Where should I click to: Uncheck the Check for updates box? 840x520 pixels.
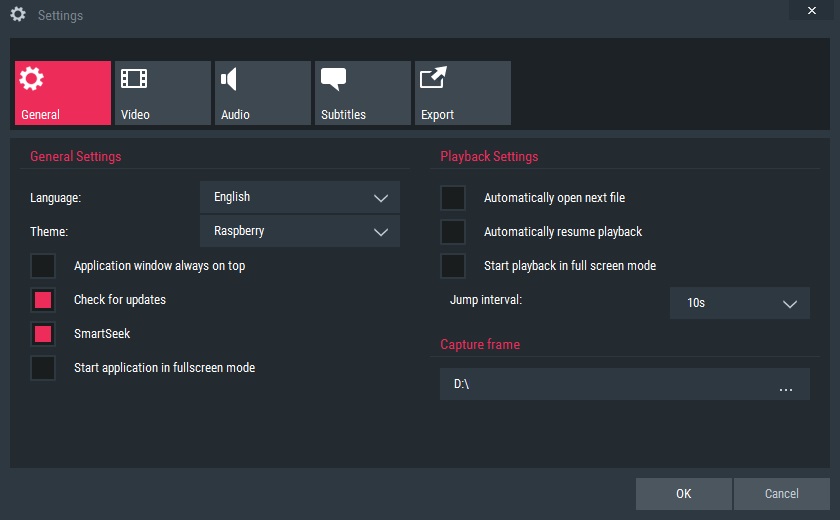[x=43, y=300]
